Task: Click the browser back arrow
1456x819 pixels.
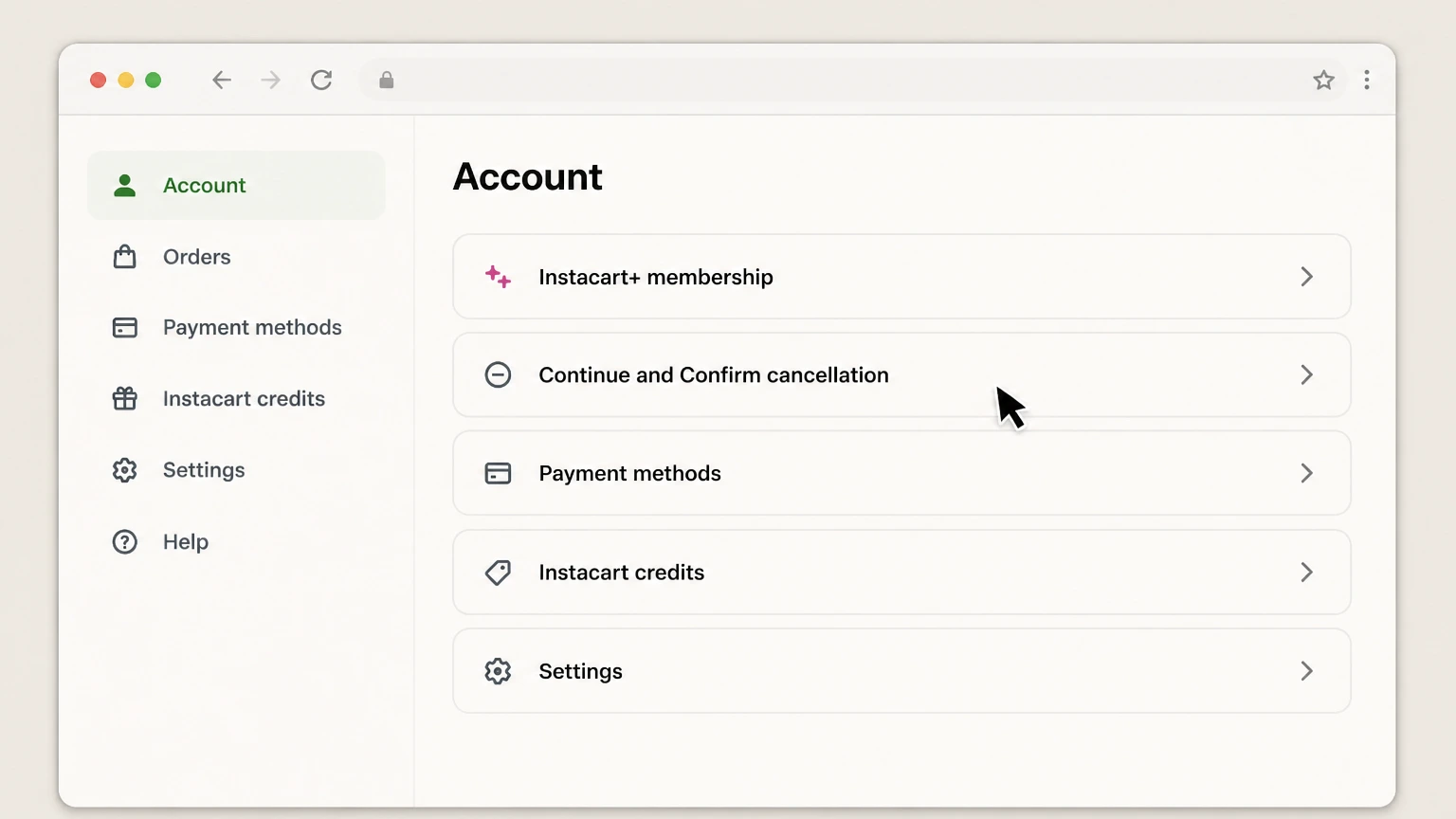Action: coord(222,80)
